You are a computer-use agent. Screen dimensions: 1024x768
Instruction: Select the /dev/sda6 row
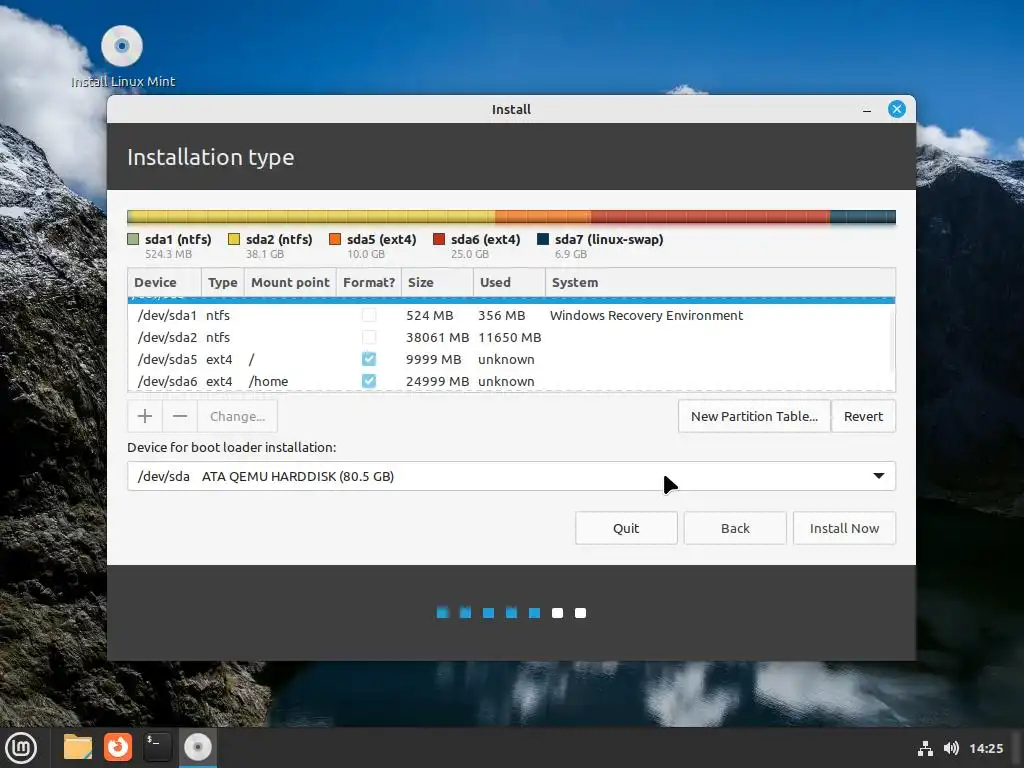pyautogui.click(x=509, y=381)
